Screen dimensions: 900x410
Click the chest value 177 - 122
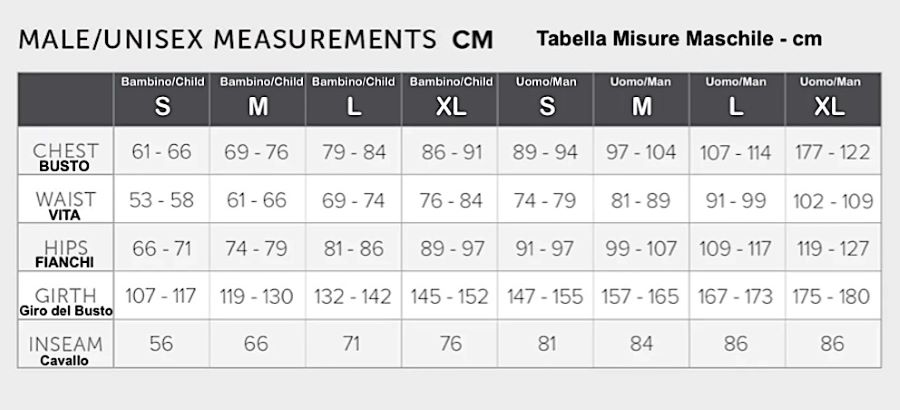point(832,152)
